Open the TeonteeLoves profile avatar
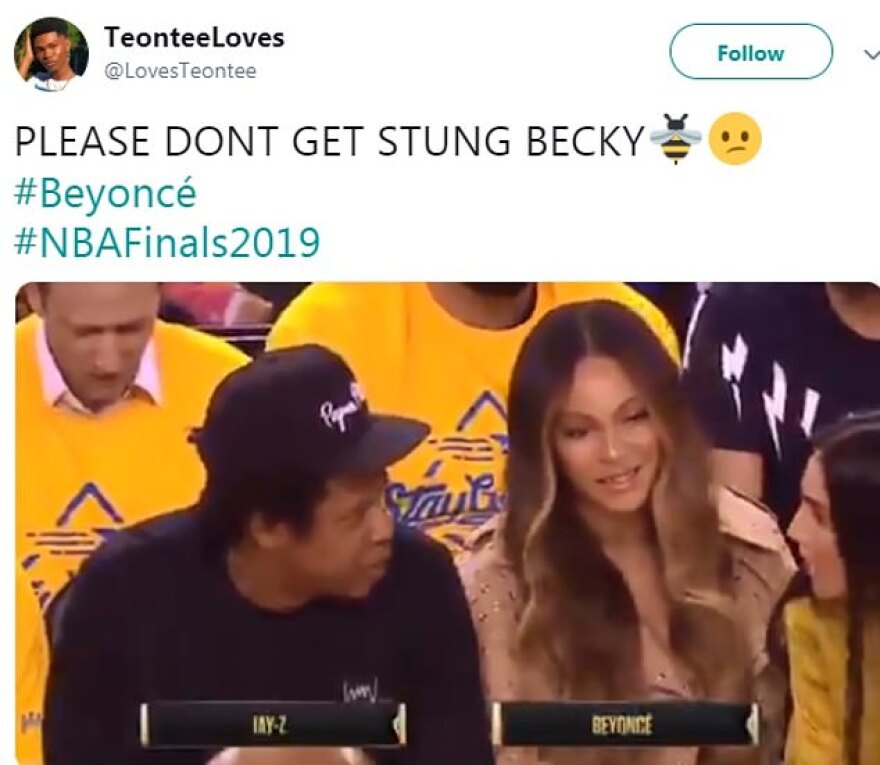The image size is (880, 765). tap(51, 54)
